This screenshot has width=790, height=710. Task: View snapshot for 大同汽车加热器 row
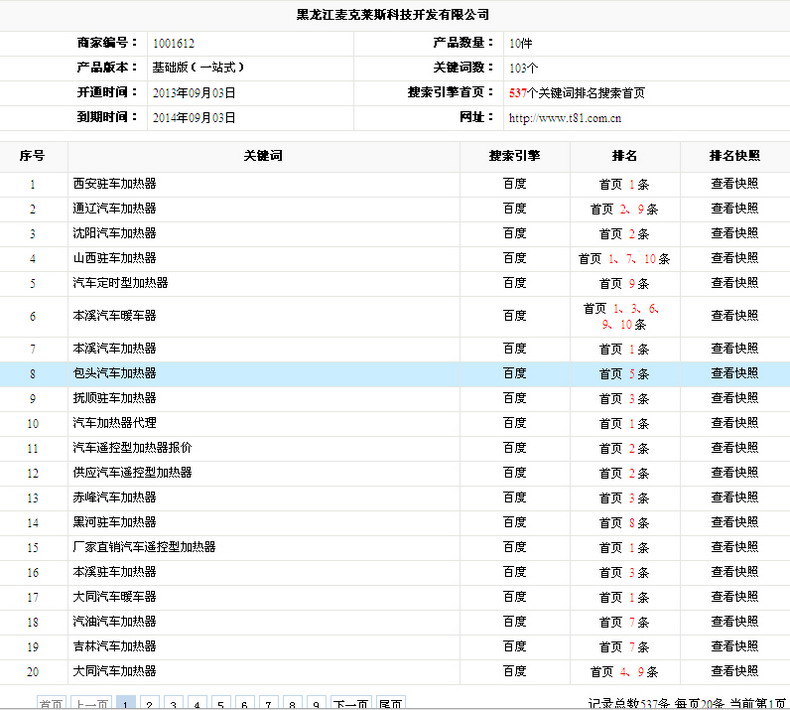click(734, 671)
